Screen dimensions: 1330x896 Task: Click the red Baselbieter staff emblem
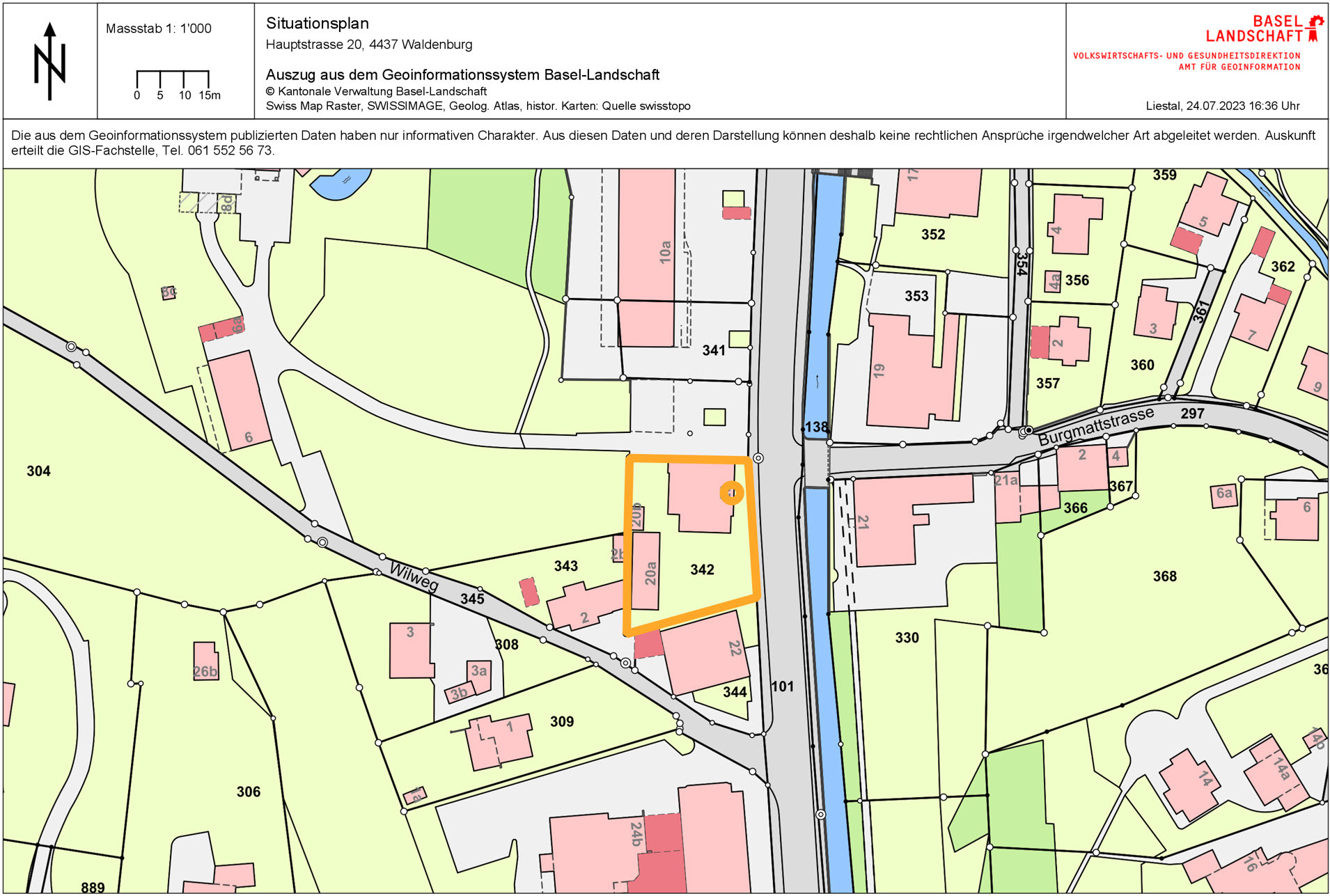[1315, 29]
